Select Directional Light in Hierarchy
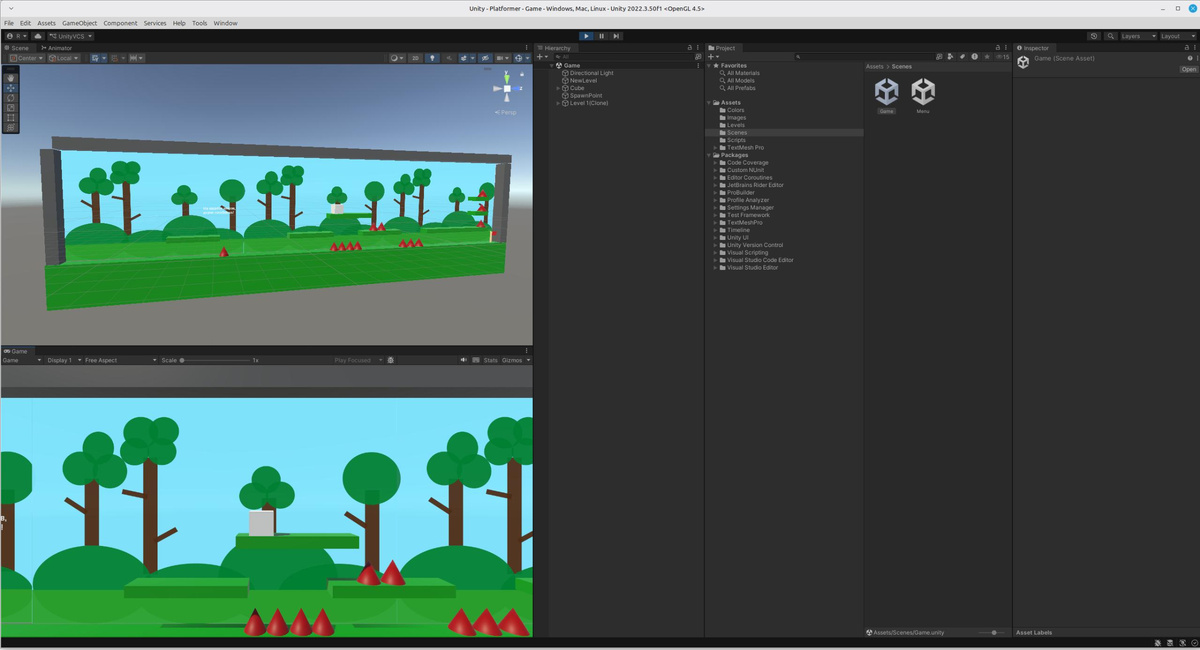 coord(591,73)
